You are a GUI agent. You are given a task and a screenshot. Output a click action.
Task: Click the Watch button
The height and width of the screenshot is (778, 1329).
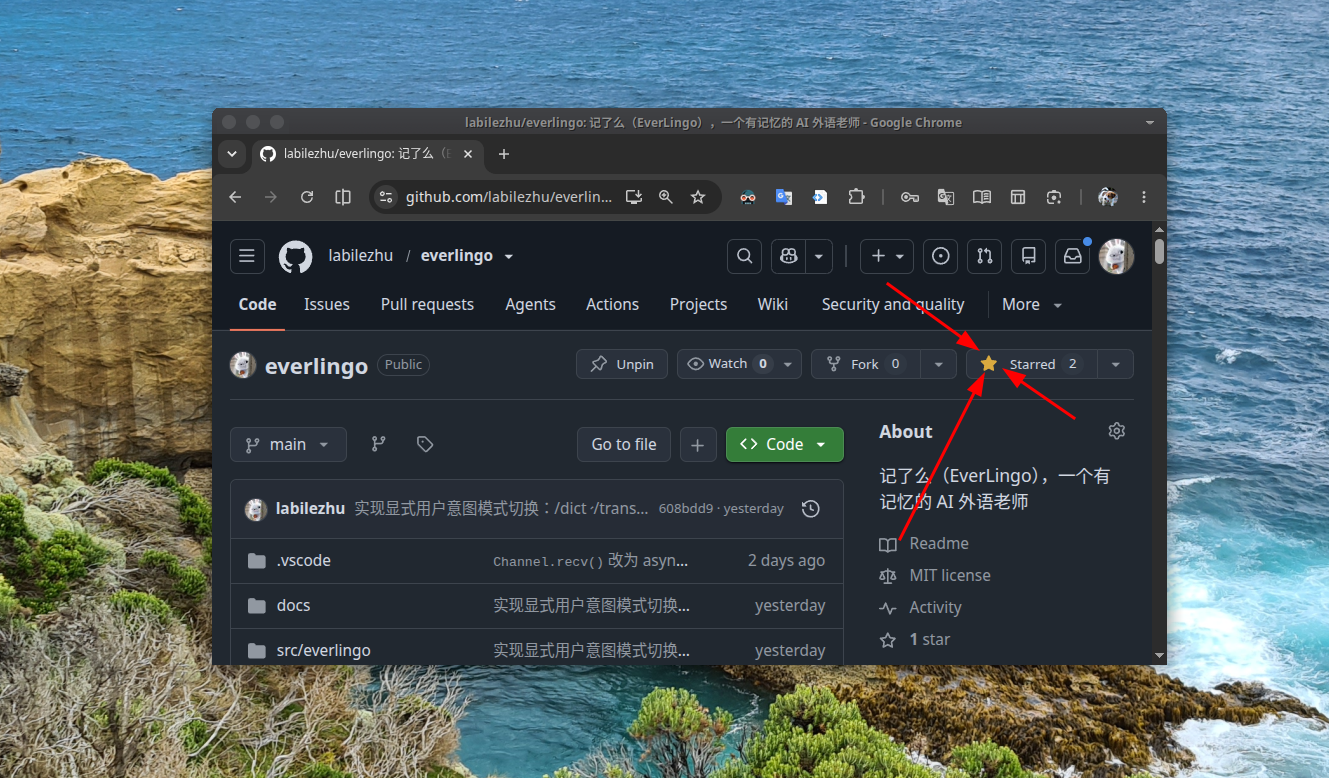(727, 364)
